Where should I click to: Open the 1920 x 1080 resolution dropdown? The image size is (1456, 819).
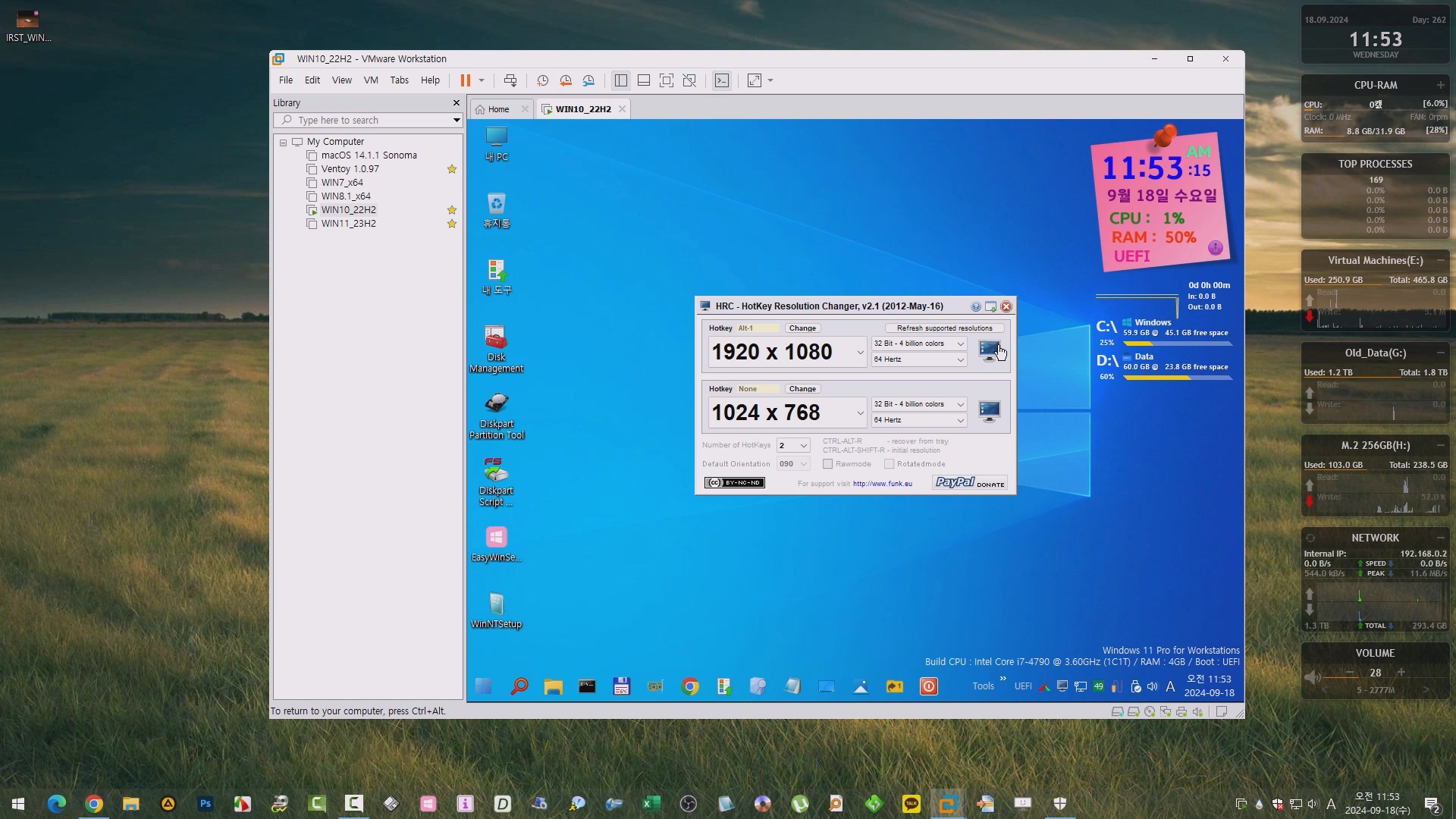(860, 353)
